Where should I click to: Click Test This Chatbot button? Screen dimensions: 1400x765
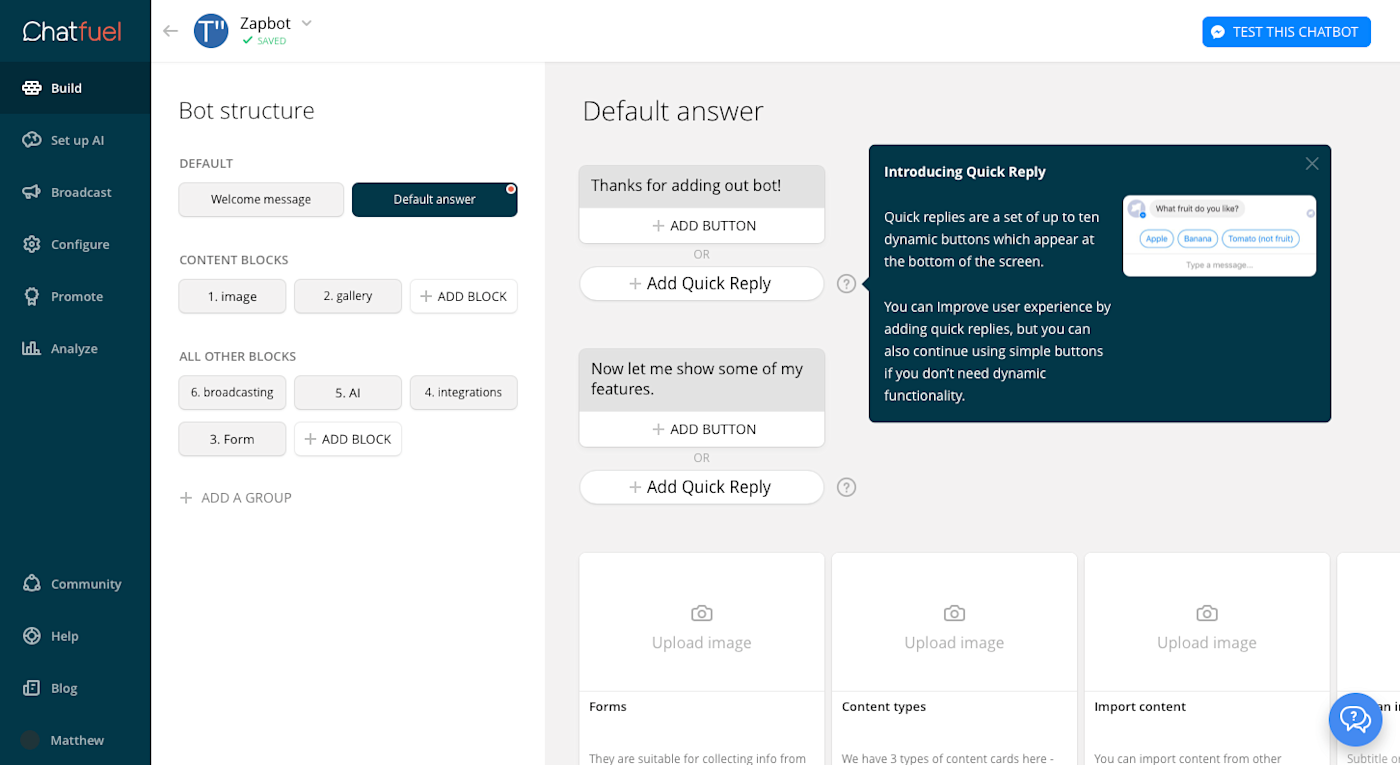[x=1286, y=32]
